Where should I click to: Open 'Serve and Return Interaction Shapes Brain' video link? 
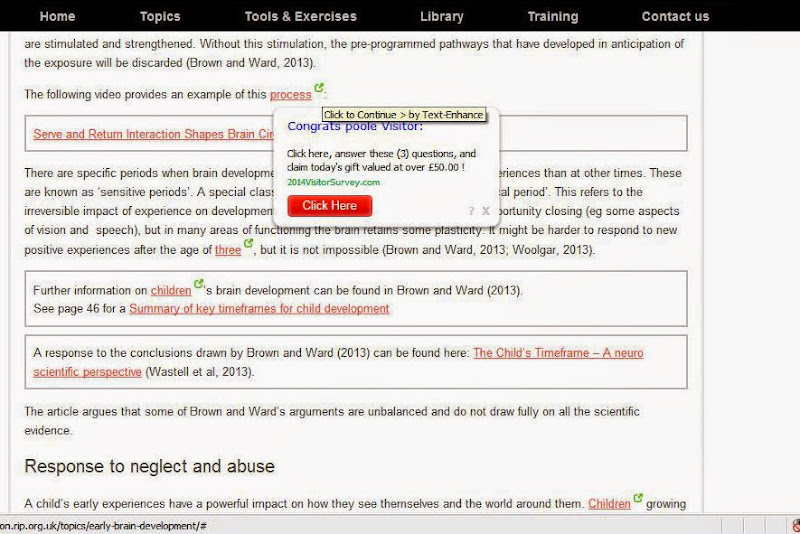tap(154, 134)
